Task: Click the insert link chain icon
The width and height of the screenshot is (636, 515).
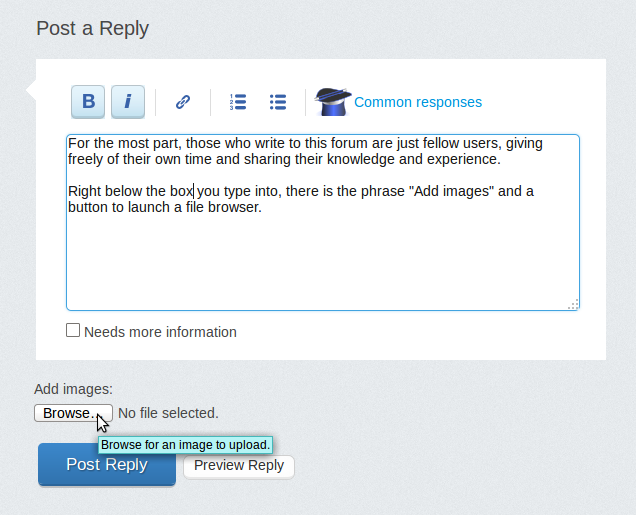Action: click(x=183, y=101)
